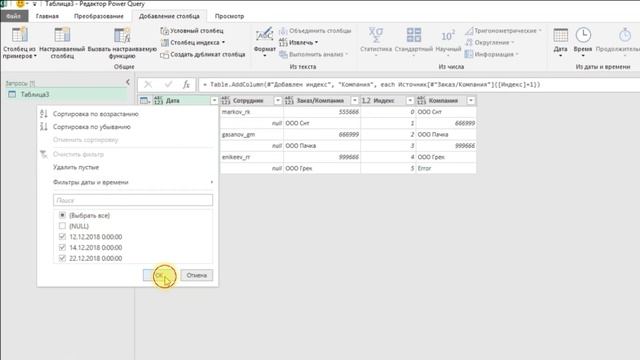
Task: Click the smiley feedback icon in title bar
Action: (20, 4)
